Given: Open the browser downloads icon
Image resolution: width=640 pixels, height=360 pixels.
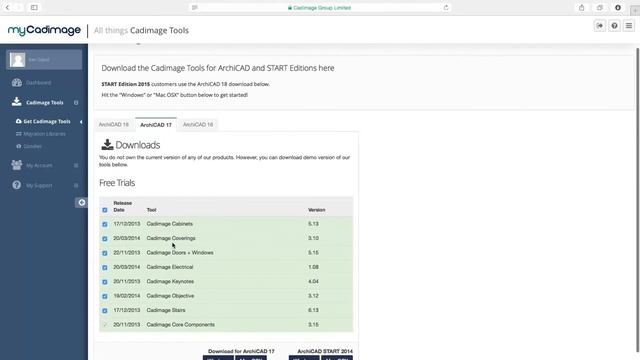Looking at the screenshot, I should tap(618, 7).
